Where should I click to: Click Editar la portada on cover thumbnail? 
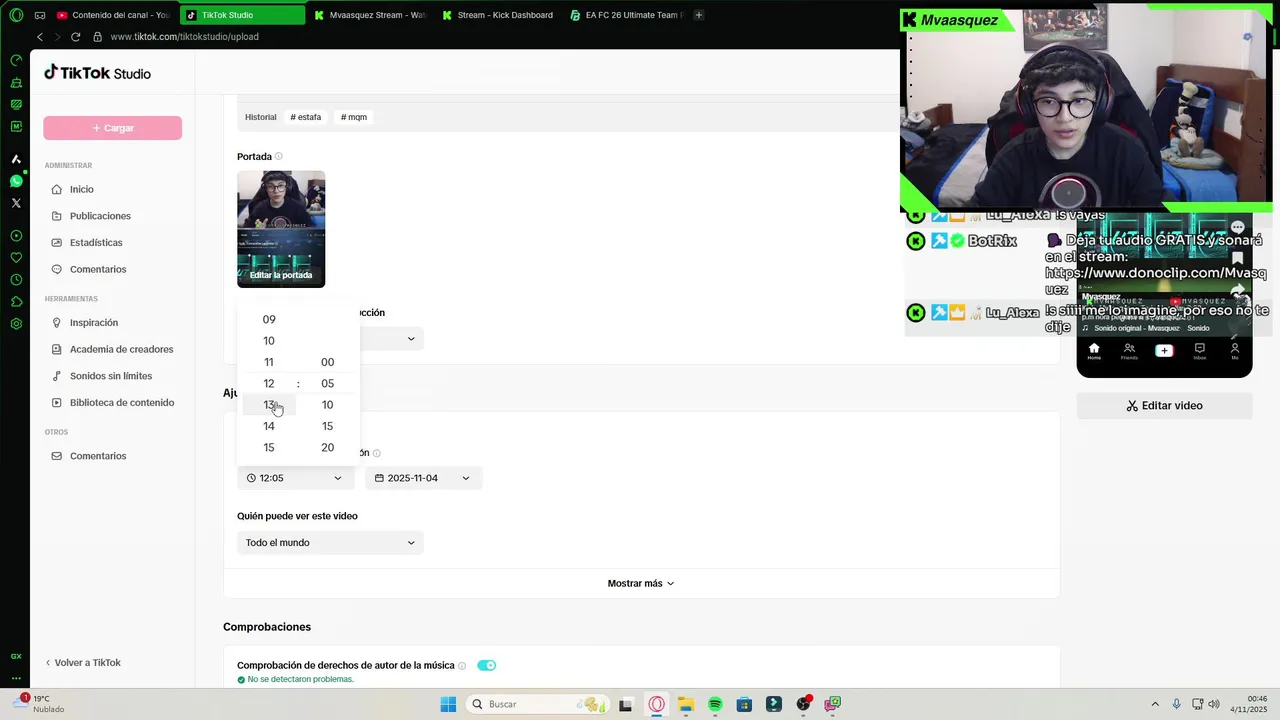click(x=281, y=275)
